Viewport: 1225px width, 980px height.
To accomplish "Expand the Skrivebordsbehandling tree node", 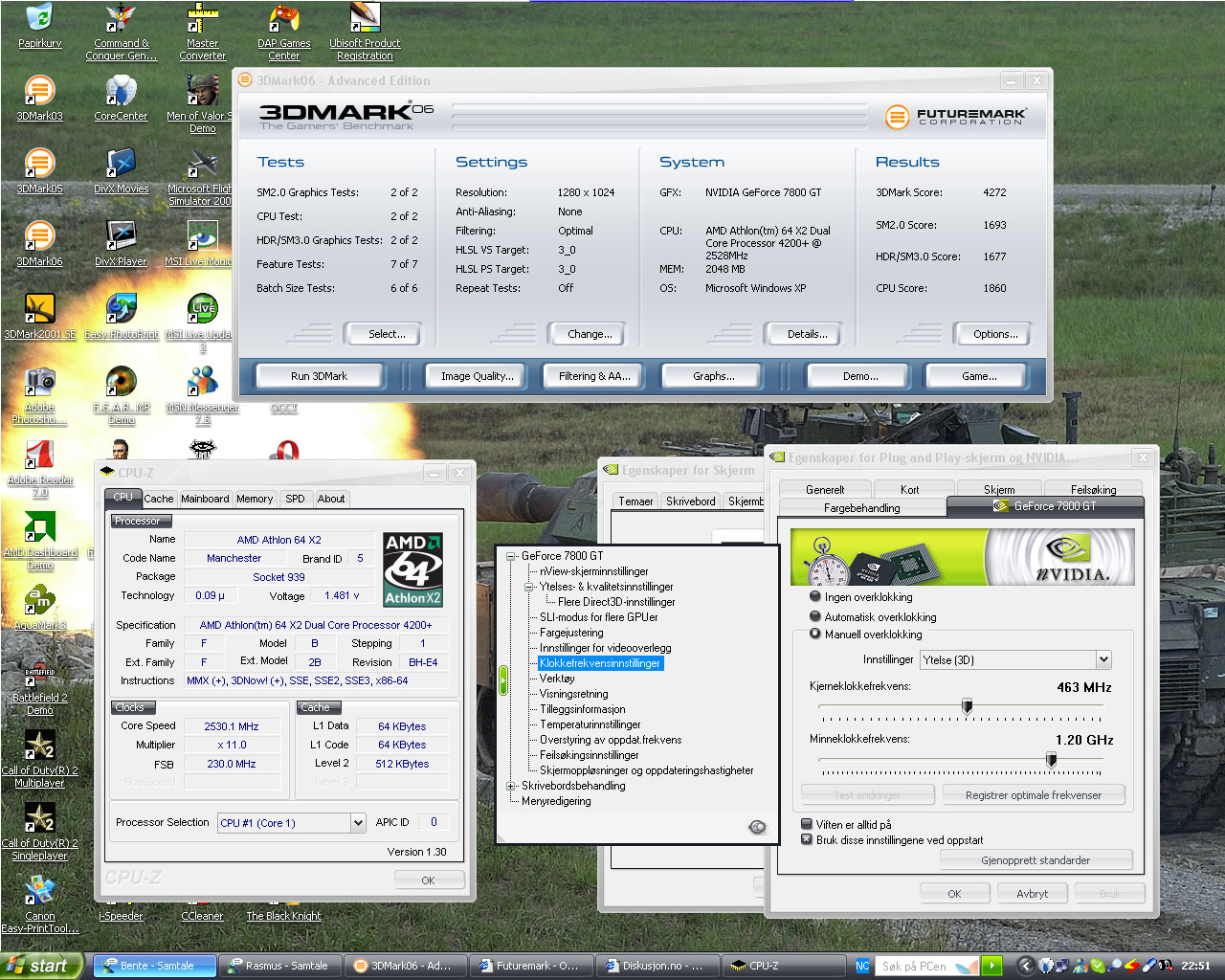I will 512,786.
